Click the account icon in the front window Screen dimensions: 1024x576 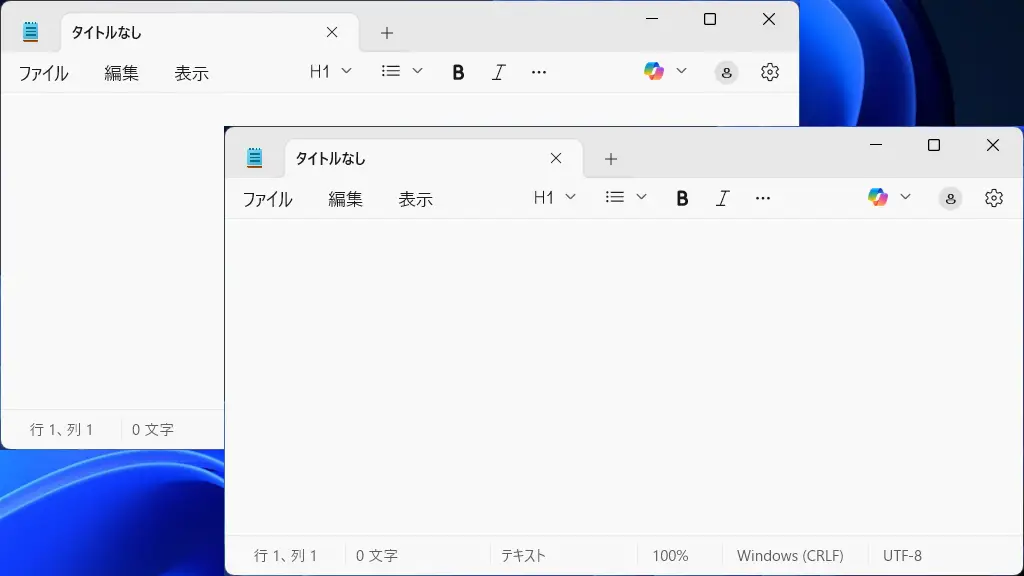(950, 198)
